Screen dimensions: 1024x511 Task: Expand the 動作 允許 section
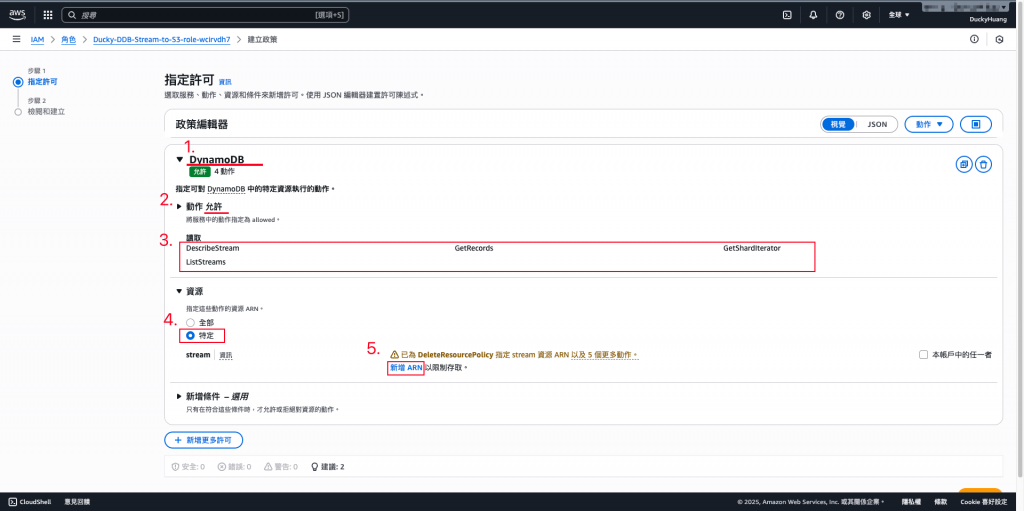coord(180,206)
